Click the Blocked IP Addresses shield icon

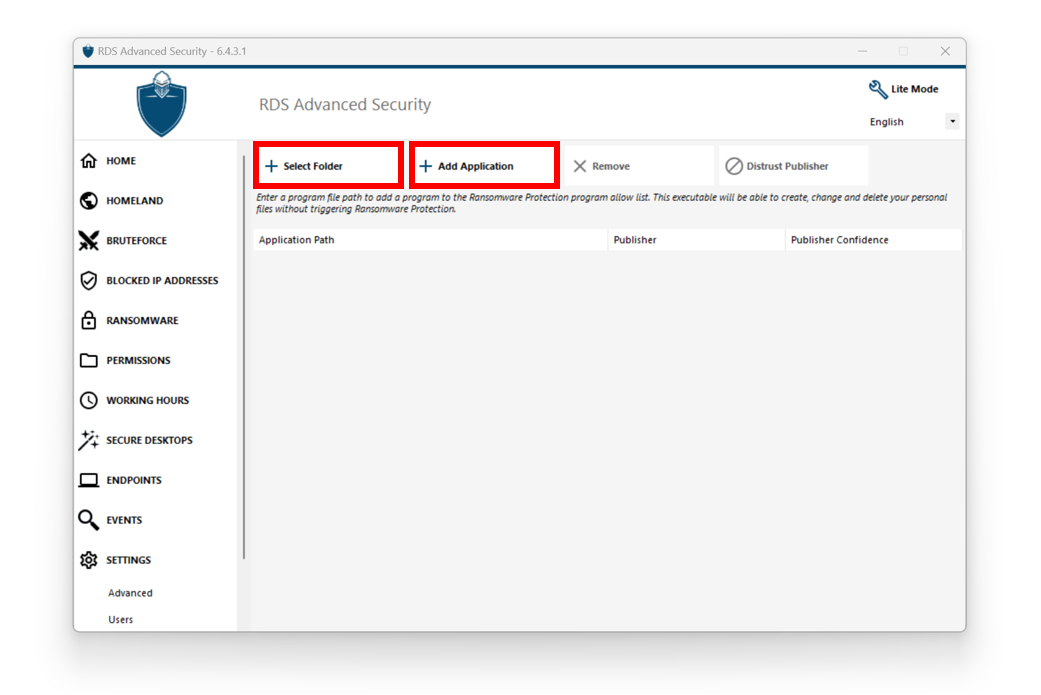(x=88, y=280)
